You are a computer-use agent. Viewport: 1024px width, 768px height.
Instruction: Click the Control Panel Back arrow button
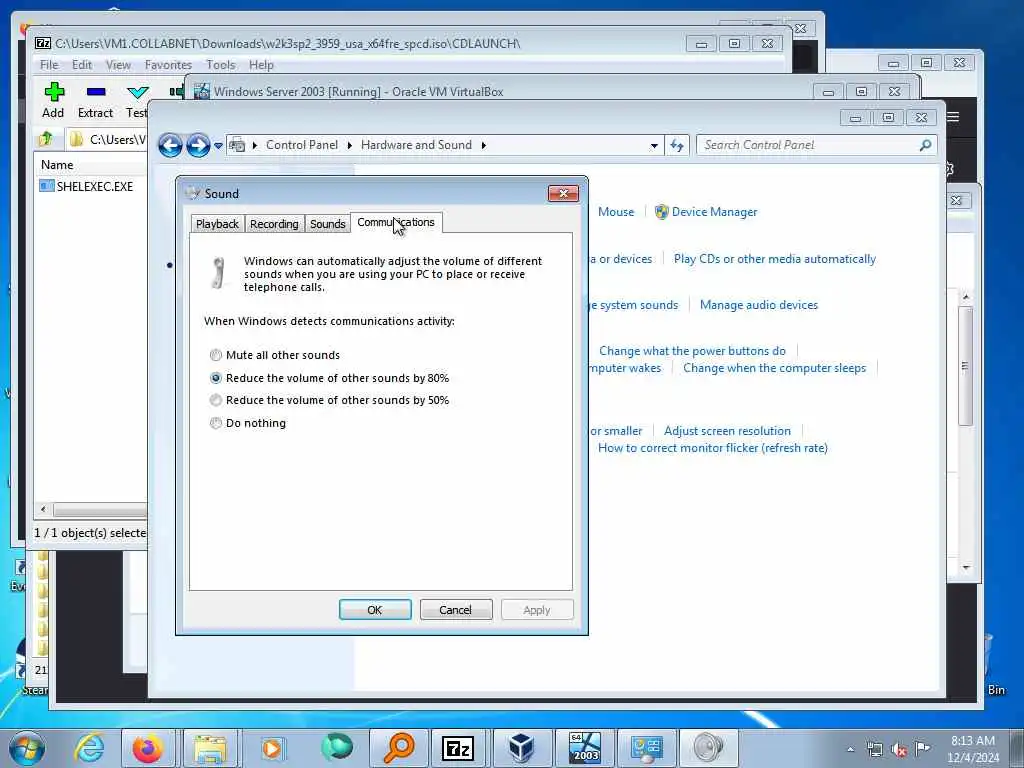pyautogui.click(x=170, y=145)
